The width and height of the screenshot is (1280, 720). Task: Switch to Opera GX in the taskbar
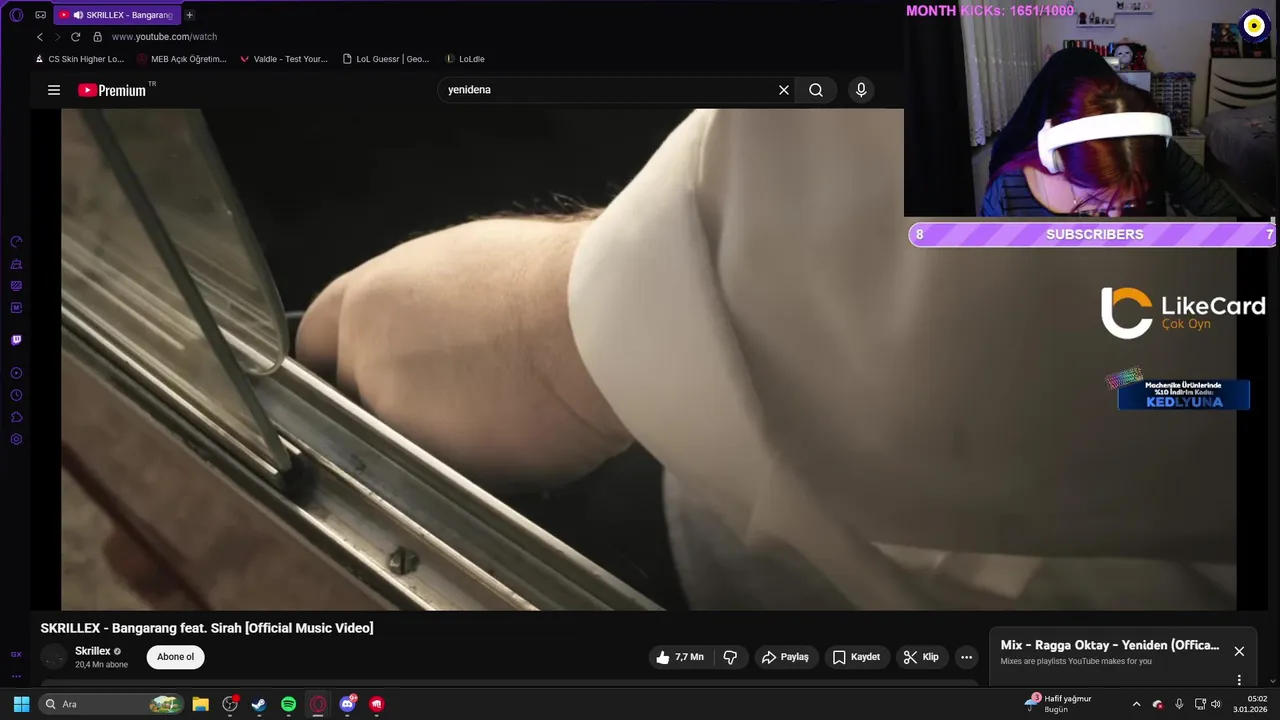tap(318, 704)
